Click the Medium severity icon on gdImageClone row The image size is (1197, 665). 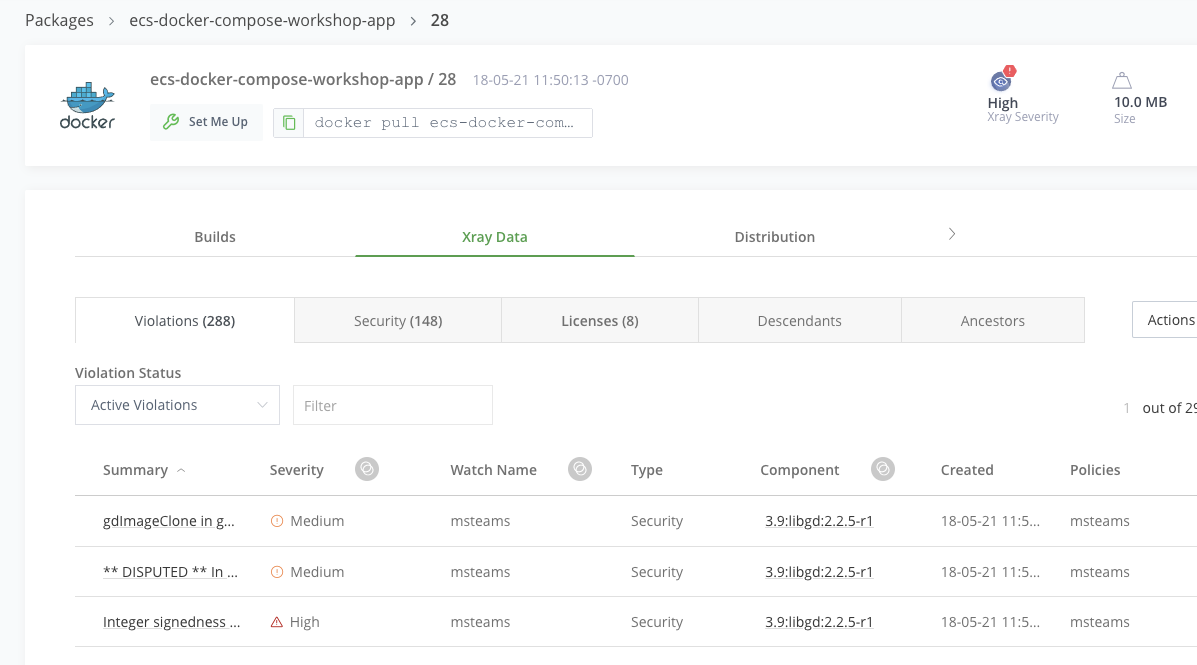278,520
